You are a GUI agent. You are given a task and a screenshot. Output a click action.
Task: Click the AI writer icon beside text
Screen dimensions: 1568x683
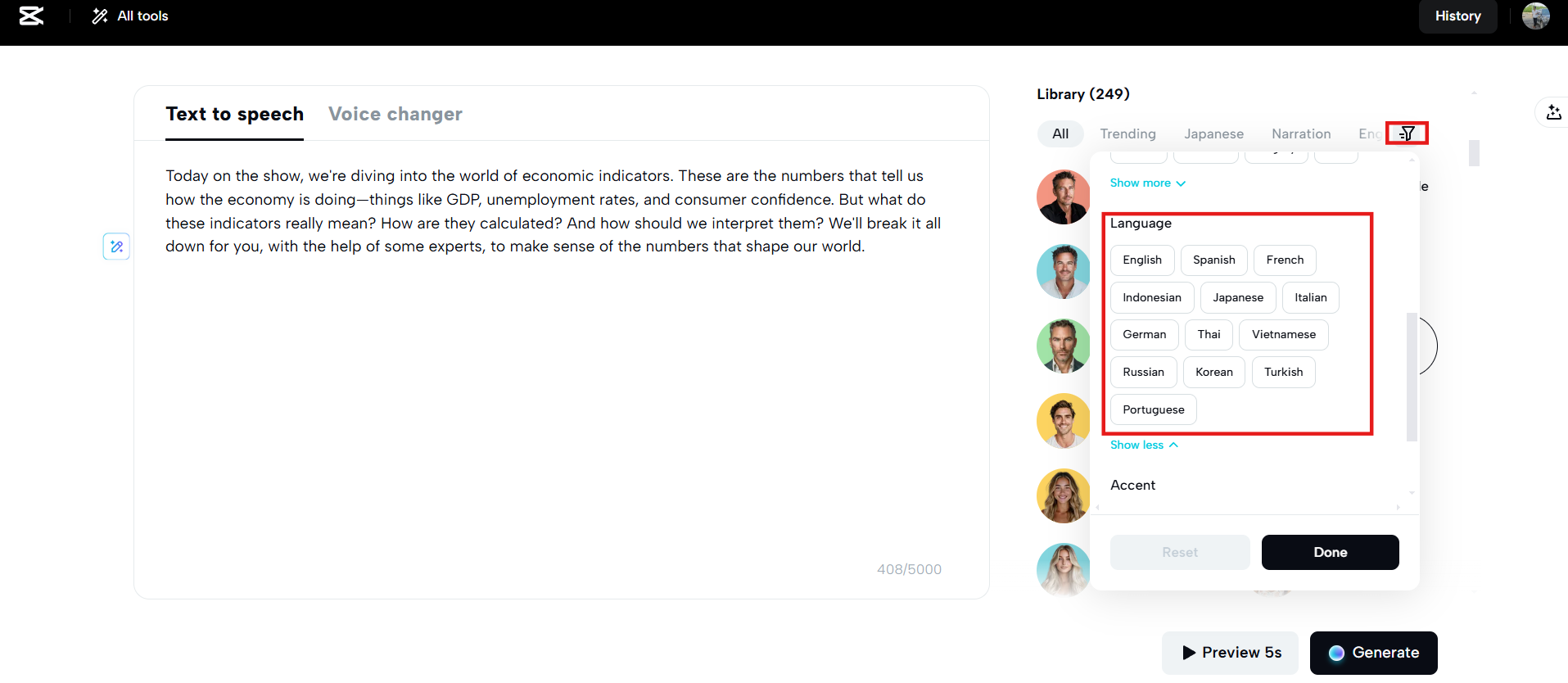pos(116,247)
